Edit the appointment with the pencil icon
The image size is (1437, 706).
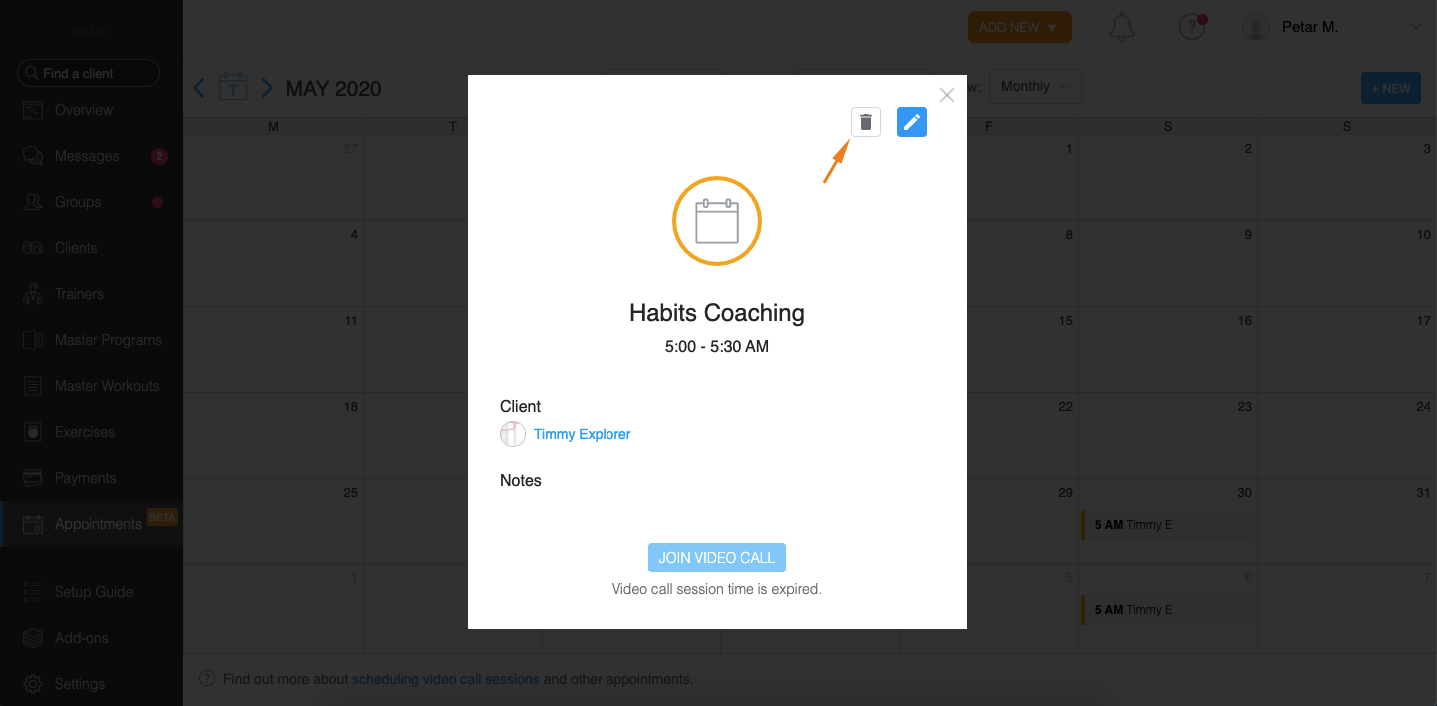click(912, 122)
